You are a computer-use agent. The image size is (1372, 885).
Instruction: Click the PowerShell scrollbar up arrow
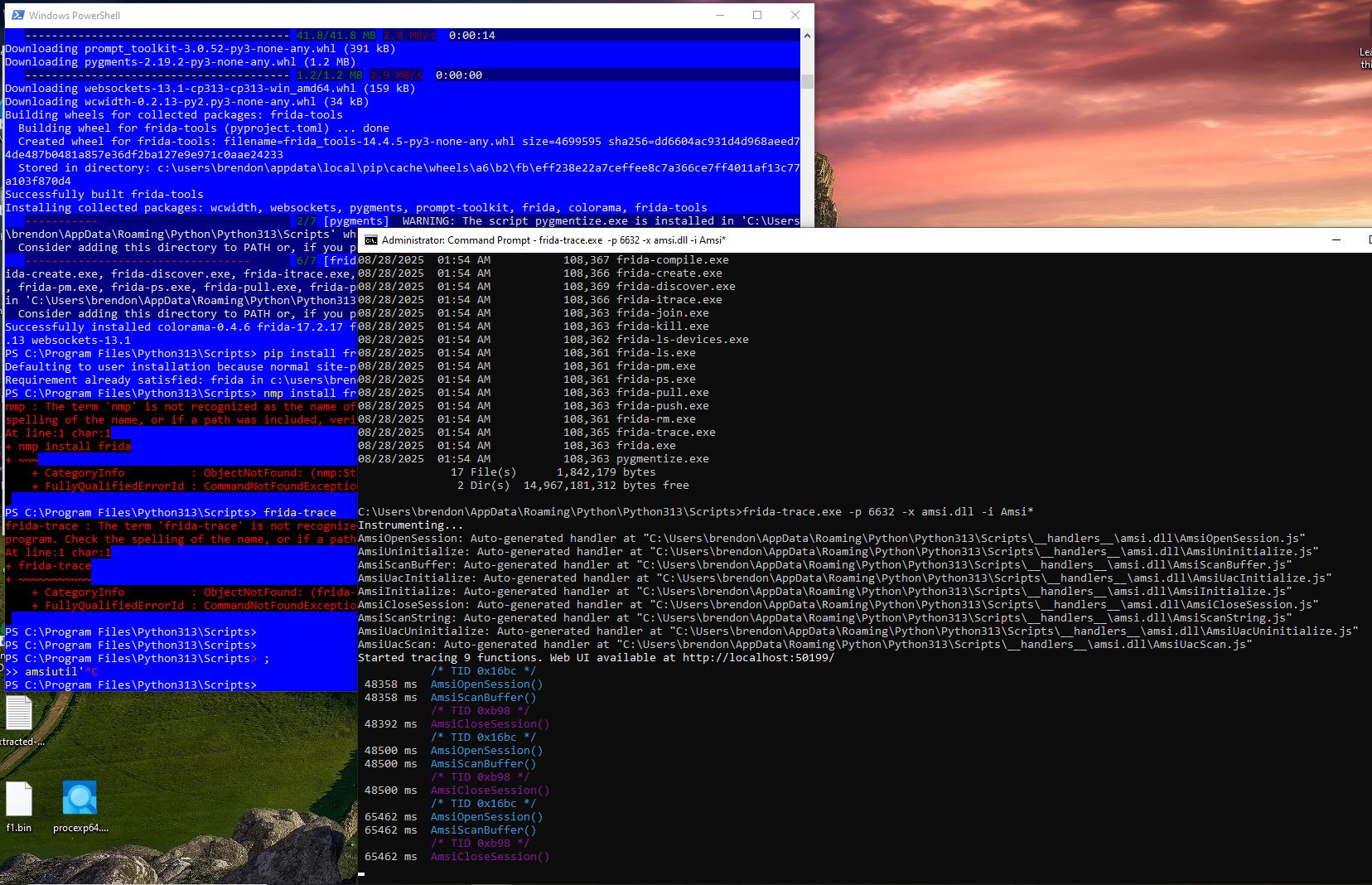807,36
